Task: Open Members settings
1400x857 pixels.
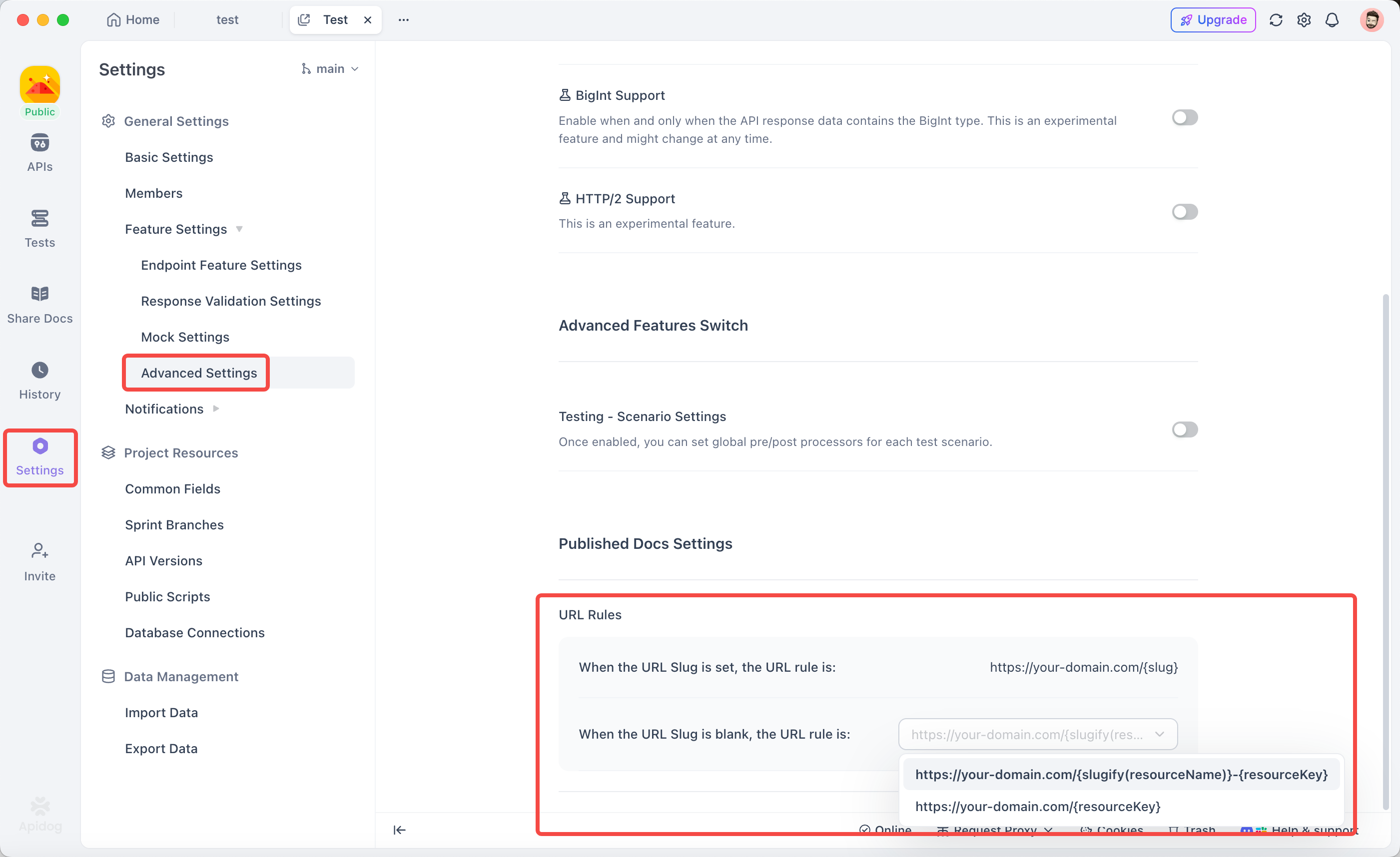Action: pyautogui.click(x=153, y=193)
